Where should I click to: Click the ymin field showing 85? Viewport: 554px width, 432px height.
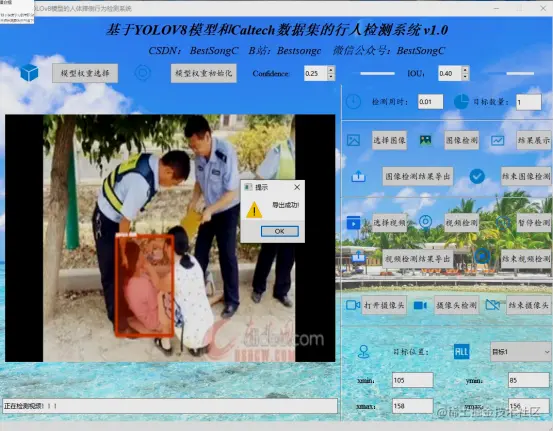click(529, 380)
